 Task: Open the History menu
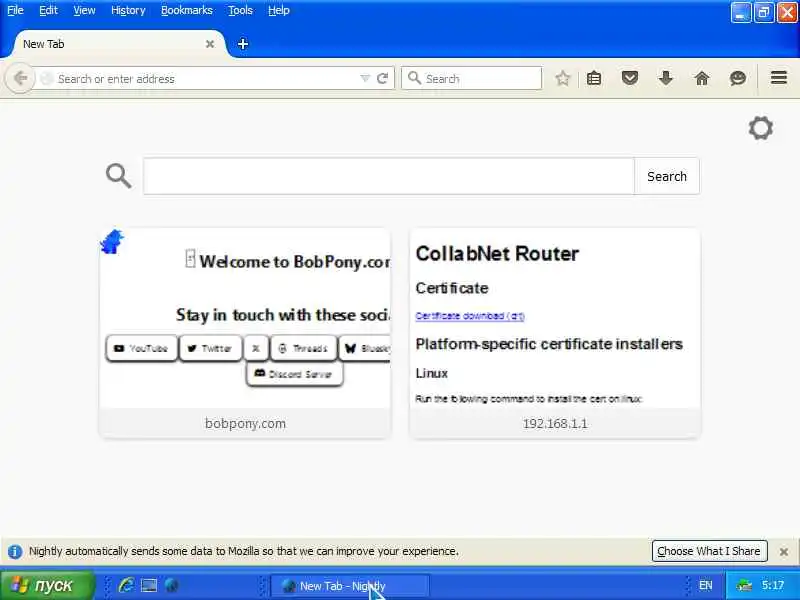point(128,10)
